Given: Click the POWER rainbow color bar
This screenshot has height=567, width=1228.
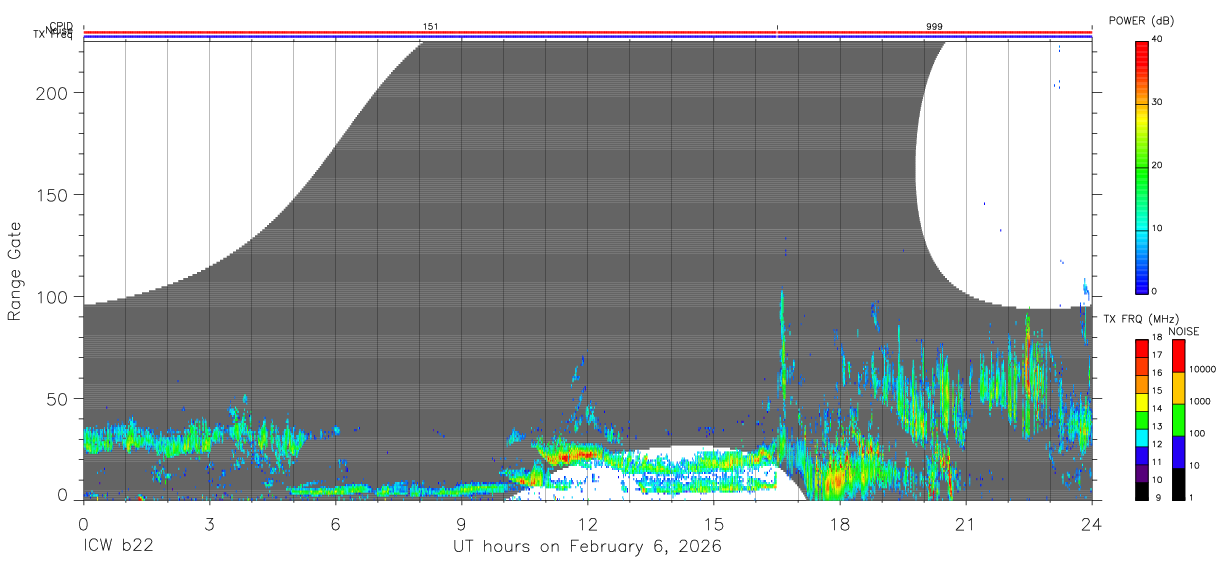Looking at the screenshot, I should [x=1141, y=167].
